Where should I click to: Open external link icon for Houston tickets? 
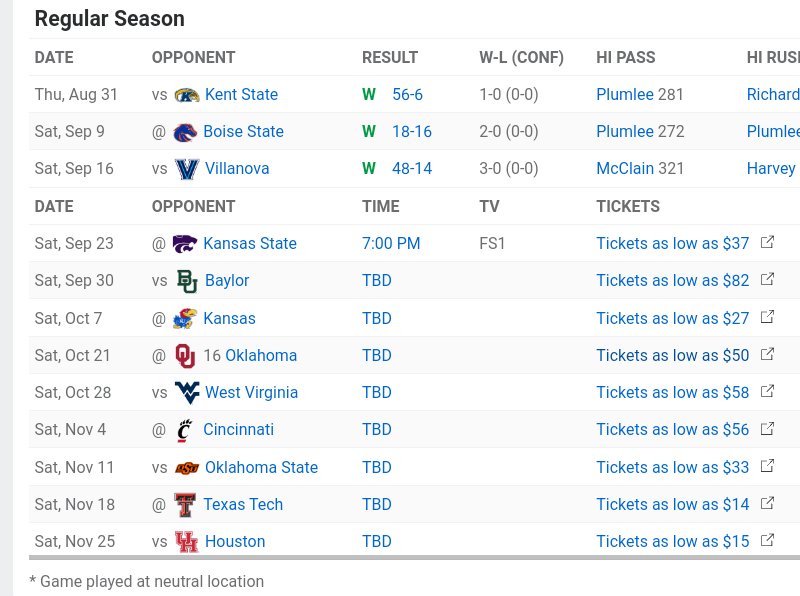click(x=767, y=541)
